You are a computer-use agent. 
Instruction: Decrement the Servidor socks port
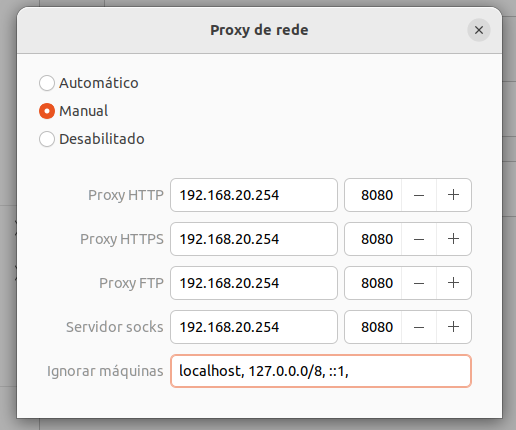coord(419,327)
